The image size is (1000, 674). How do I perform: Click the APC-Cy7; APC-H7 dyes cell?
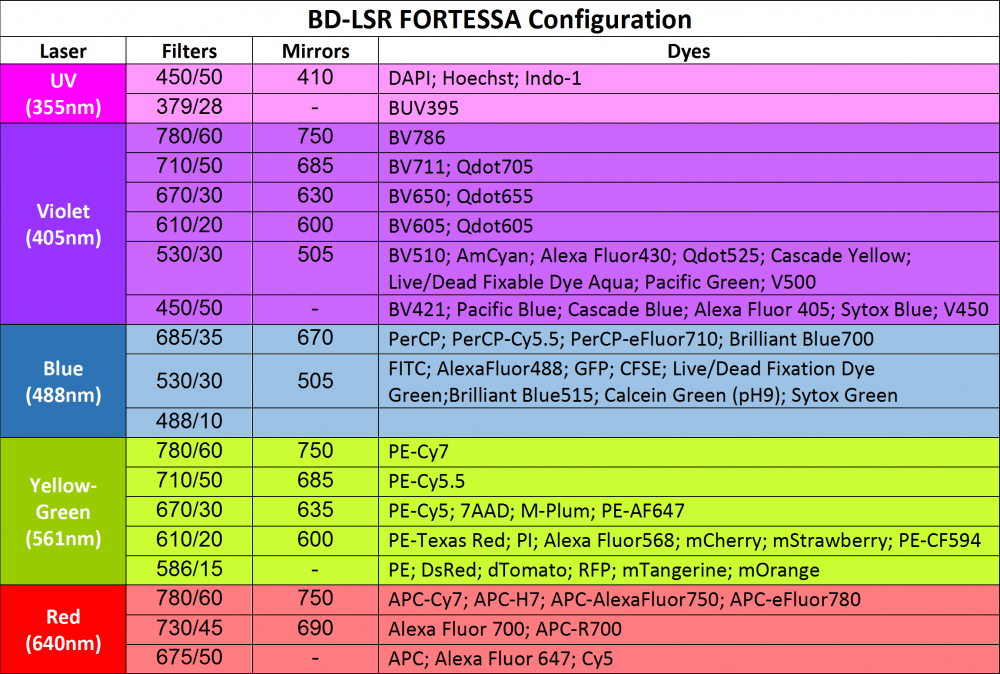click(x=689, y=599)
